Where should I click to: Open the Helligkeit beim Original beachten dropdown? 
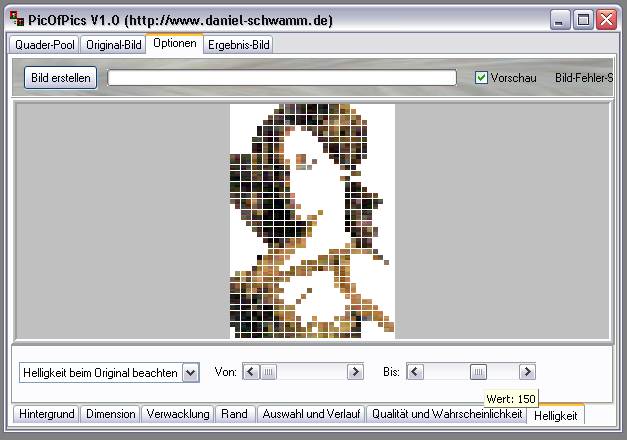191,373
